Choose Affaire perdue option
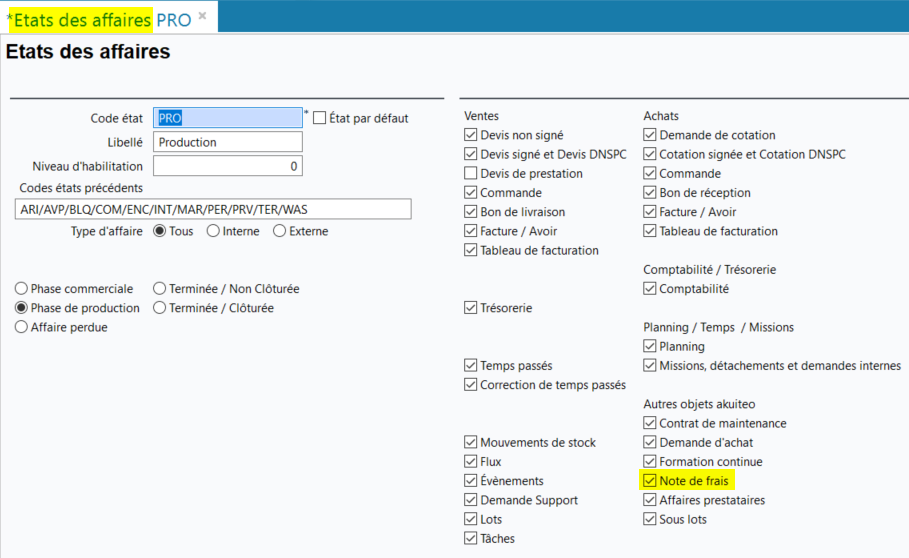 click(x=21, y=327)
